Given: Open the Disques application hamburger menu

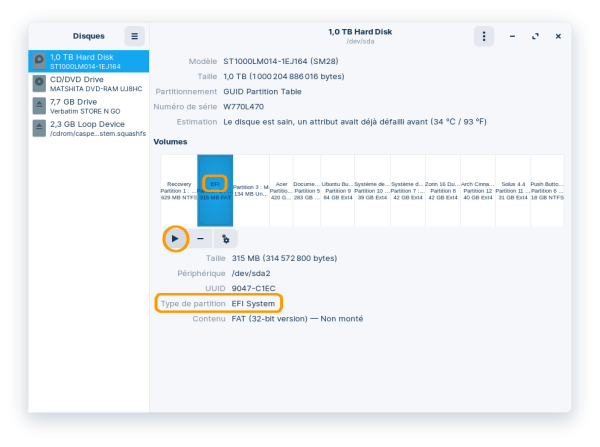Looking at the screenshot, I should click(x=135, y=35).
